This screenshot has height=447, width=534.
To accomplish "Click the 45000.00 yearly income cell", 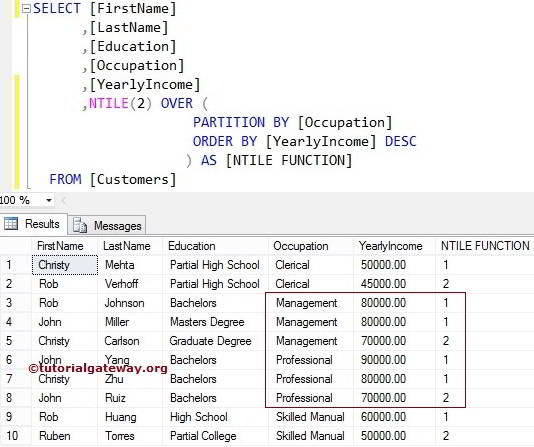I will (395, 284).
